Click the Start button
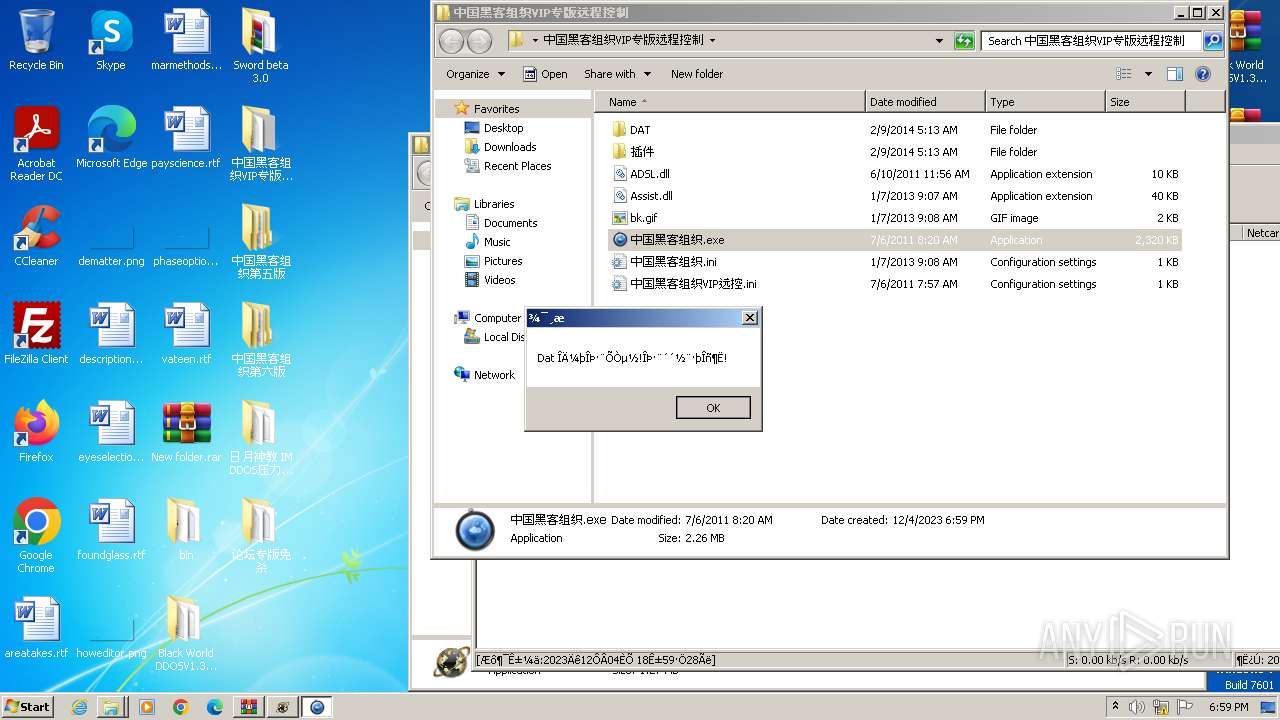Image resolution: width=1280 pixels, height=720 pixels. pyautogui.click(x=27, y=706)
